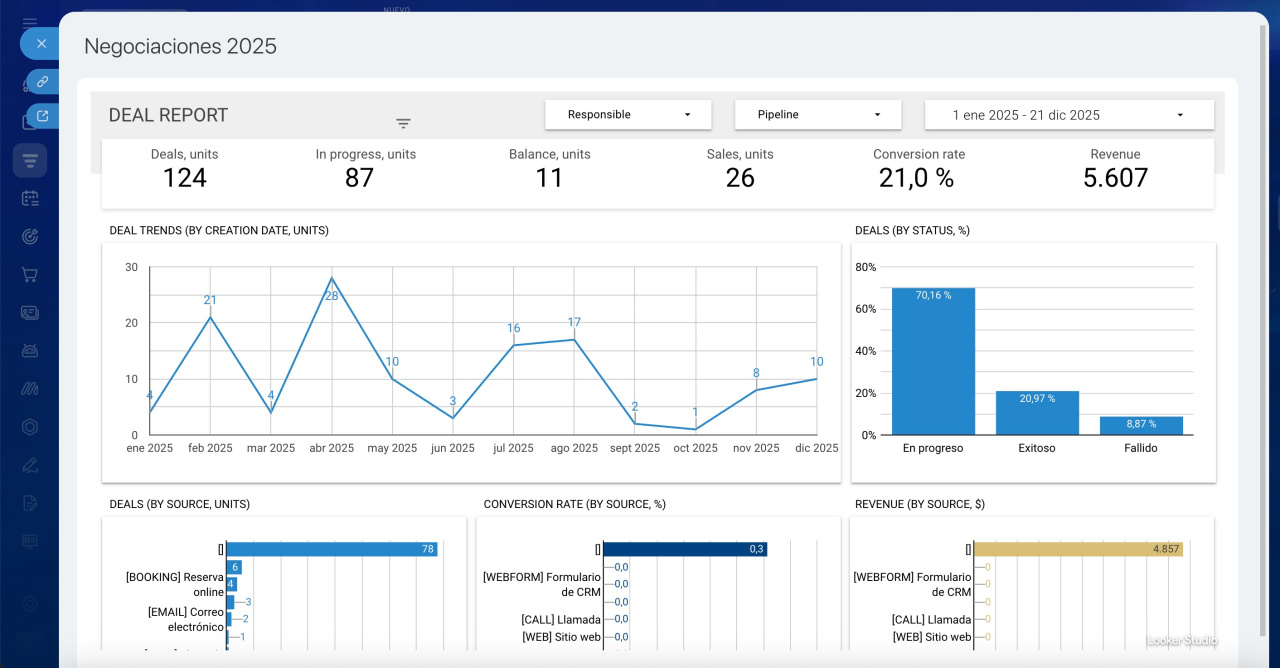Screen dimensions: 1280x668
Task: Click the contact card sidebar icon
Action: (30, 312)
